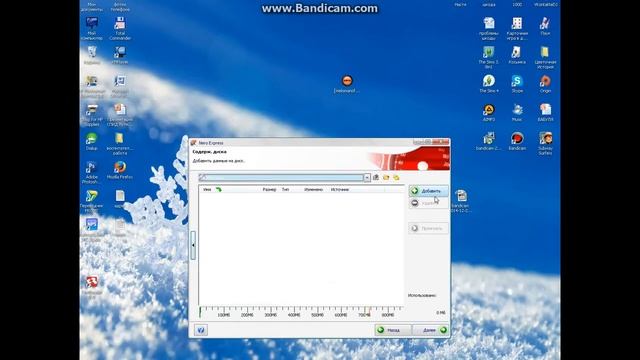Click the greyed Удалить (Delete) button
Viewport: 640px width, 360px height.
pyautogui.click(x=428, y=203)
